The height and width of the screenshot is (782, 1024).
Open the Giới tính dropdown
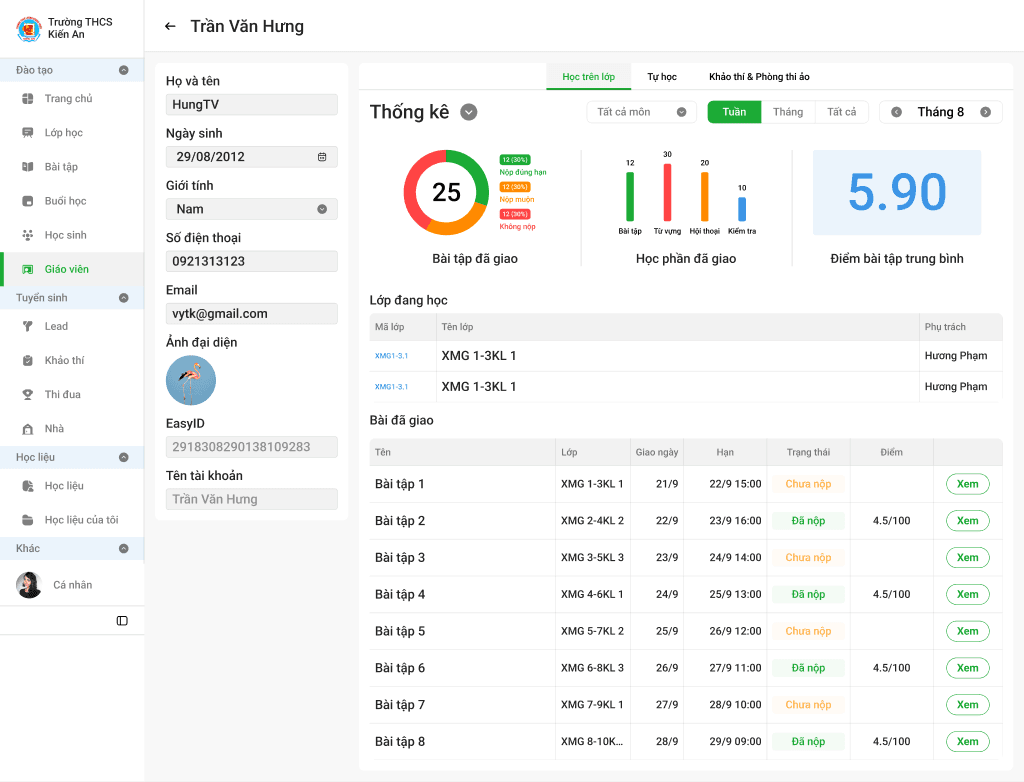(x=251, y=209)
